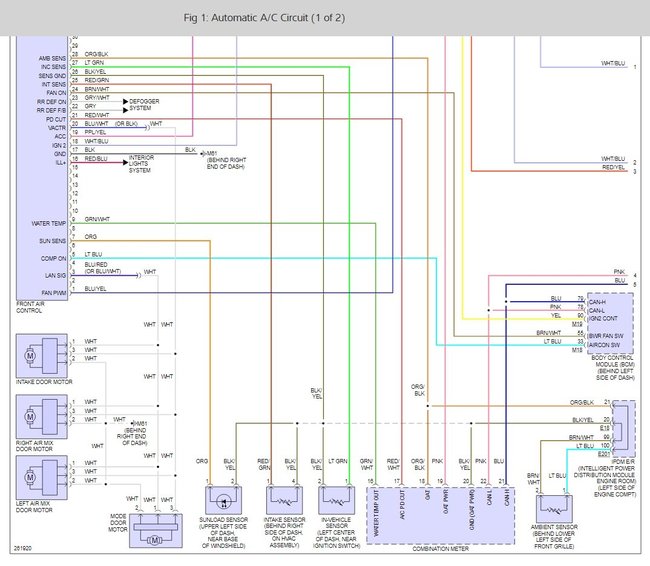Click the AMB SENS terminal label

click(x=52, y=58)
